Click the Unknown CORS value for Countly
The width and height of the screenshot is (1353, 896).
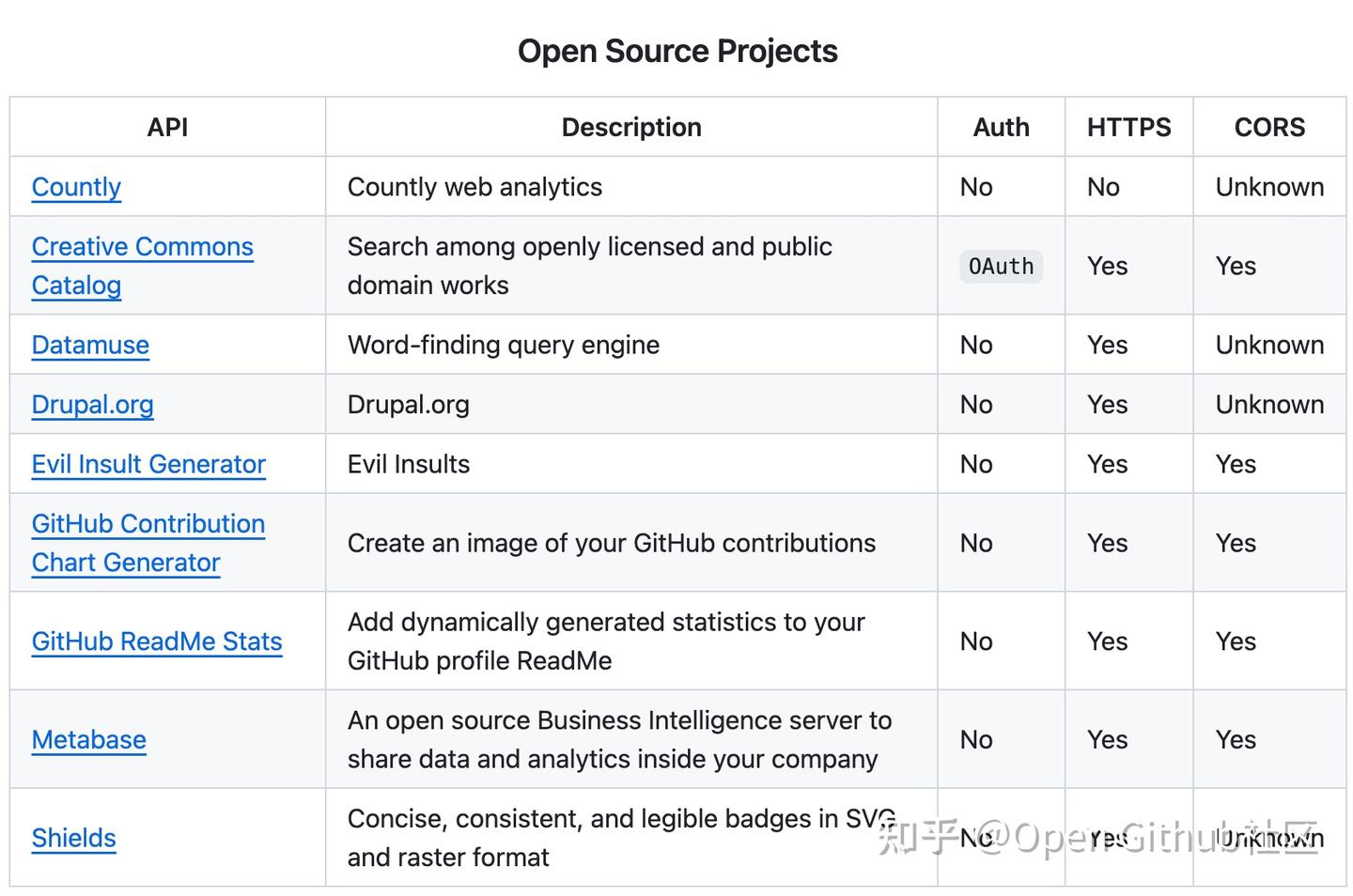(x=1269, y=187)
